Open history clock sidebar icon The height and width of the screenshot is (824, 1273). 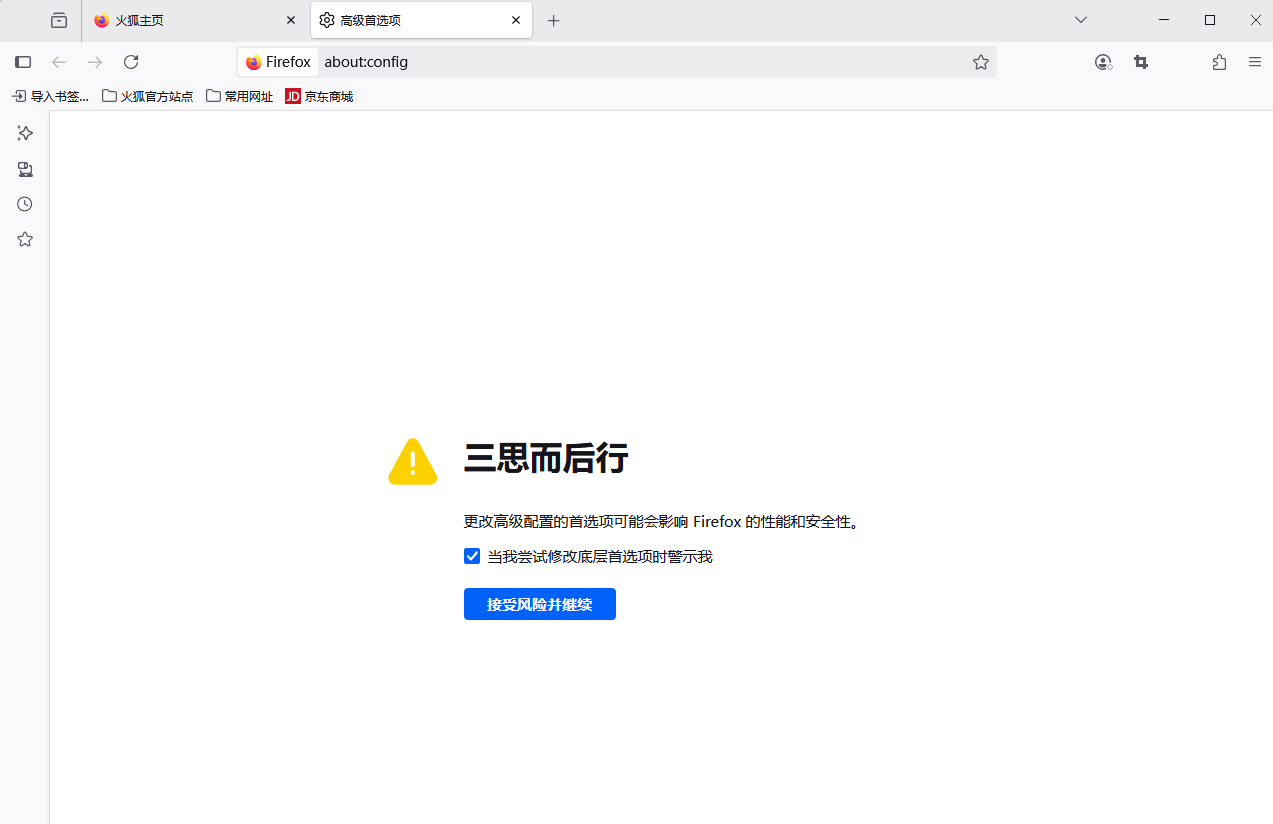point(25,204)
